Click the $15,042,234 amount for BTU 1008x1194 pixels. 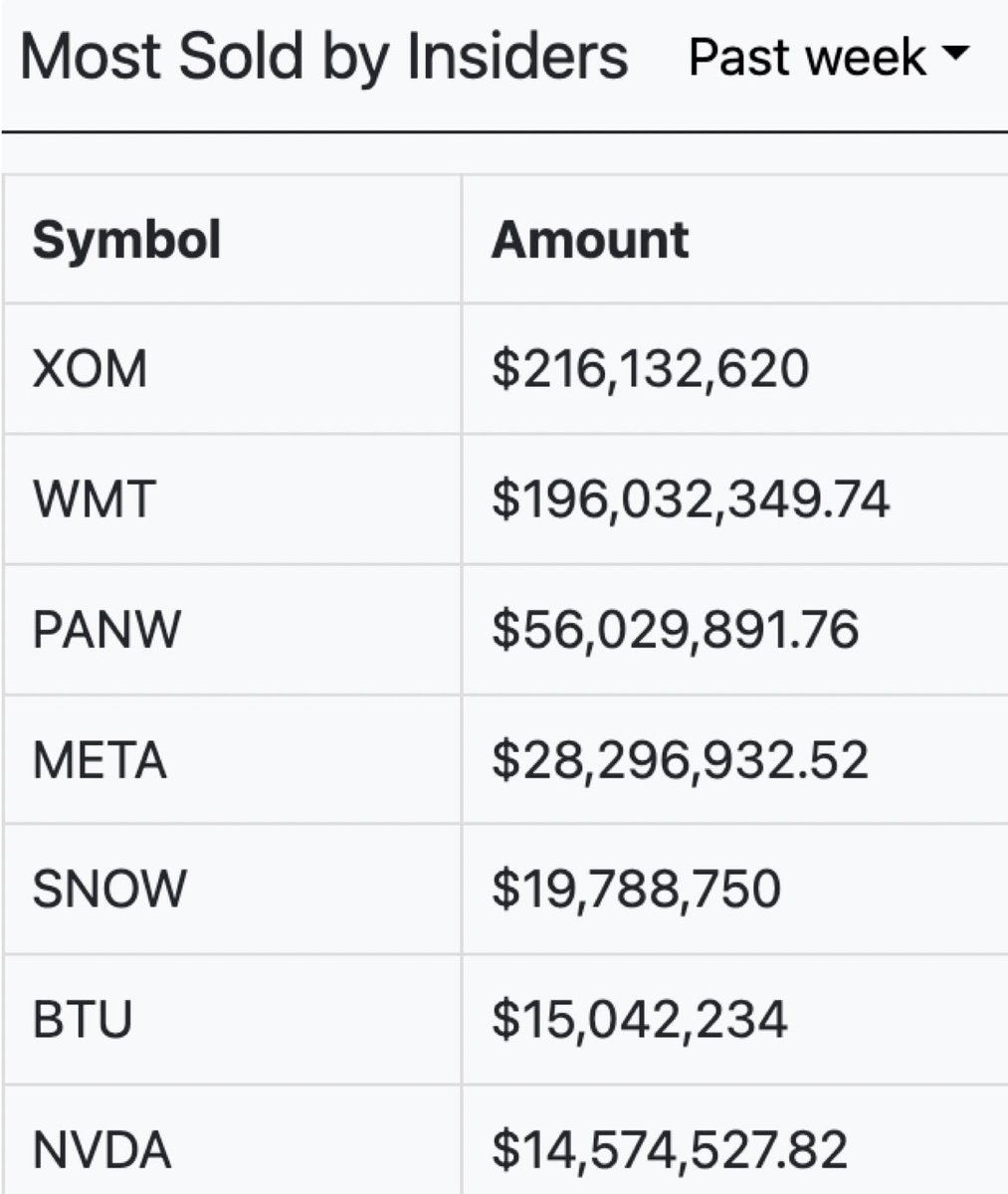click(640, 1019)
